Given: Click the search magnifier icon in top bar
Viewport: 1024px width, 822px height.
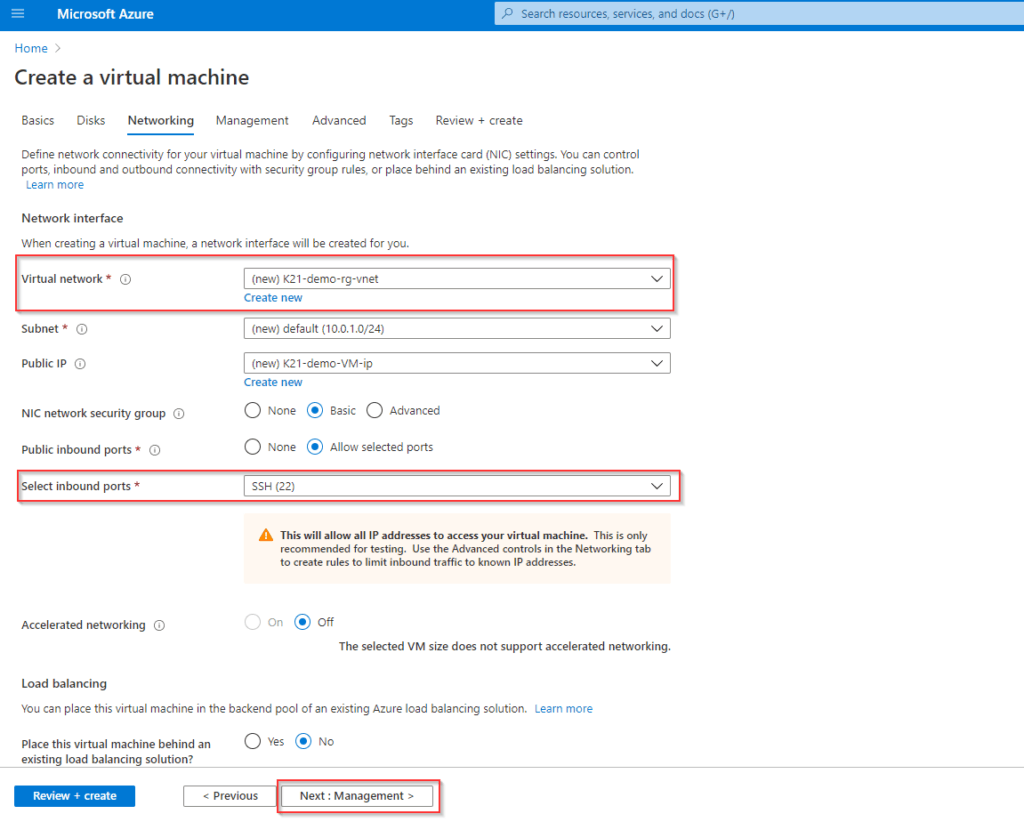Looking at the screenshot, I should [510, 13].
